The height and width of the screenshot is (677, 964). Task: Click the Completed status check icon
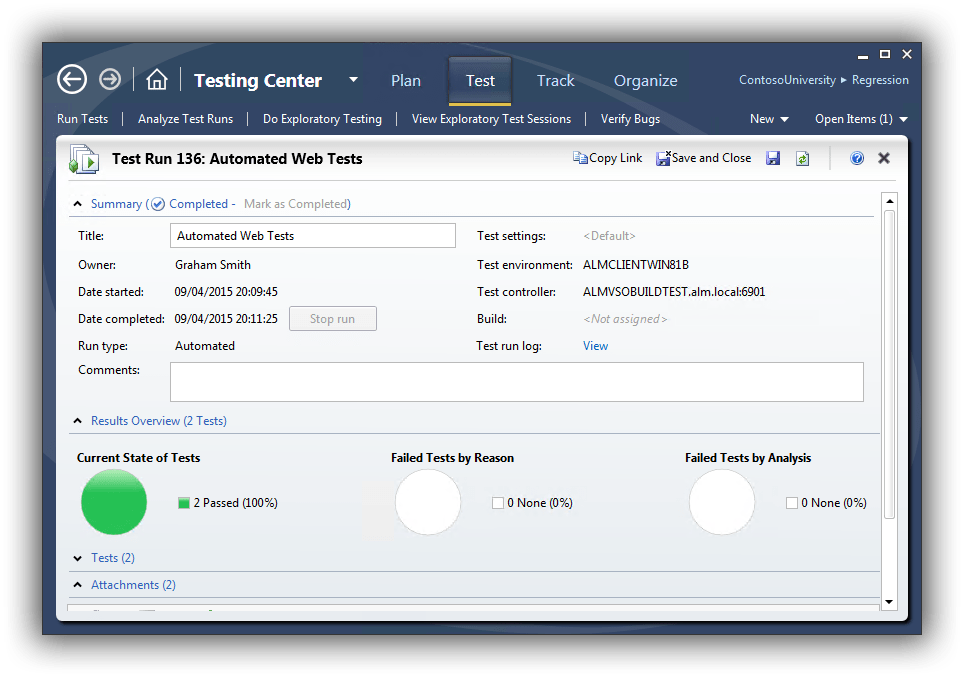(158, 204)
